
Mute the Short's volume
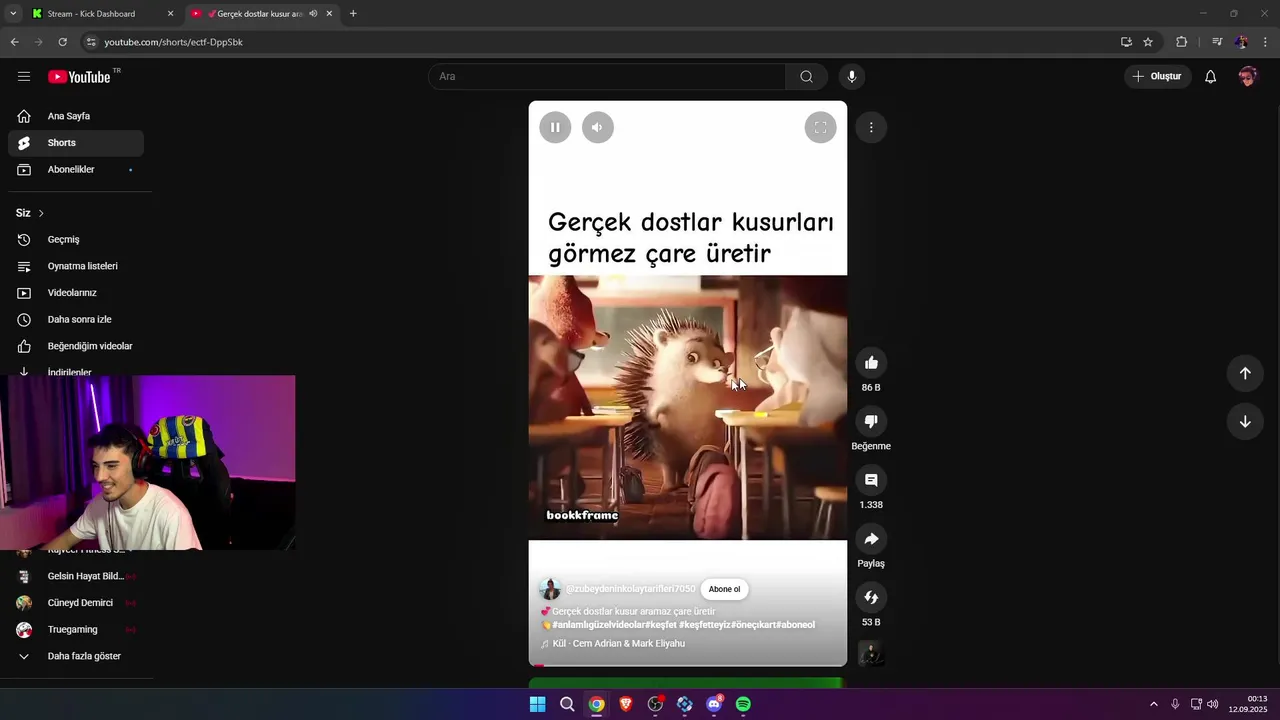[x=597, y=127]
